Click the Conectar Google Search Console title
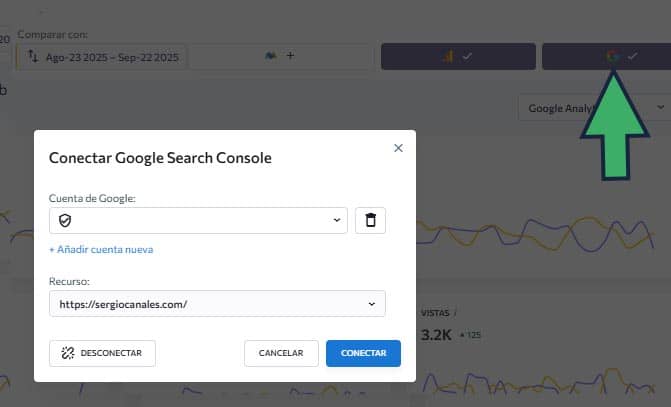Screen dimensions: 671x407 (160, 158)
